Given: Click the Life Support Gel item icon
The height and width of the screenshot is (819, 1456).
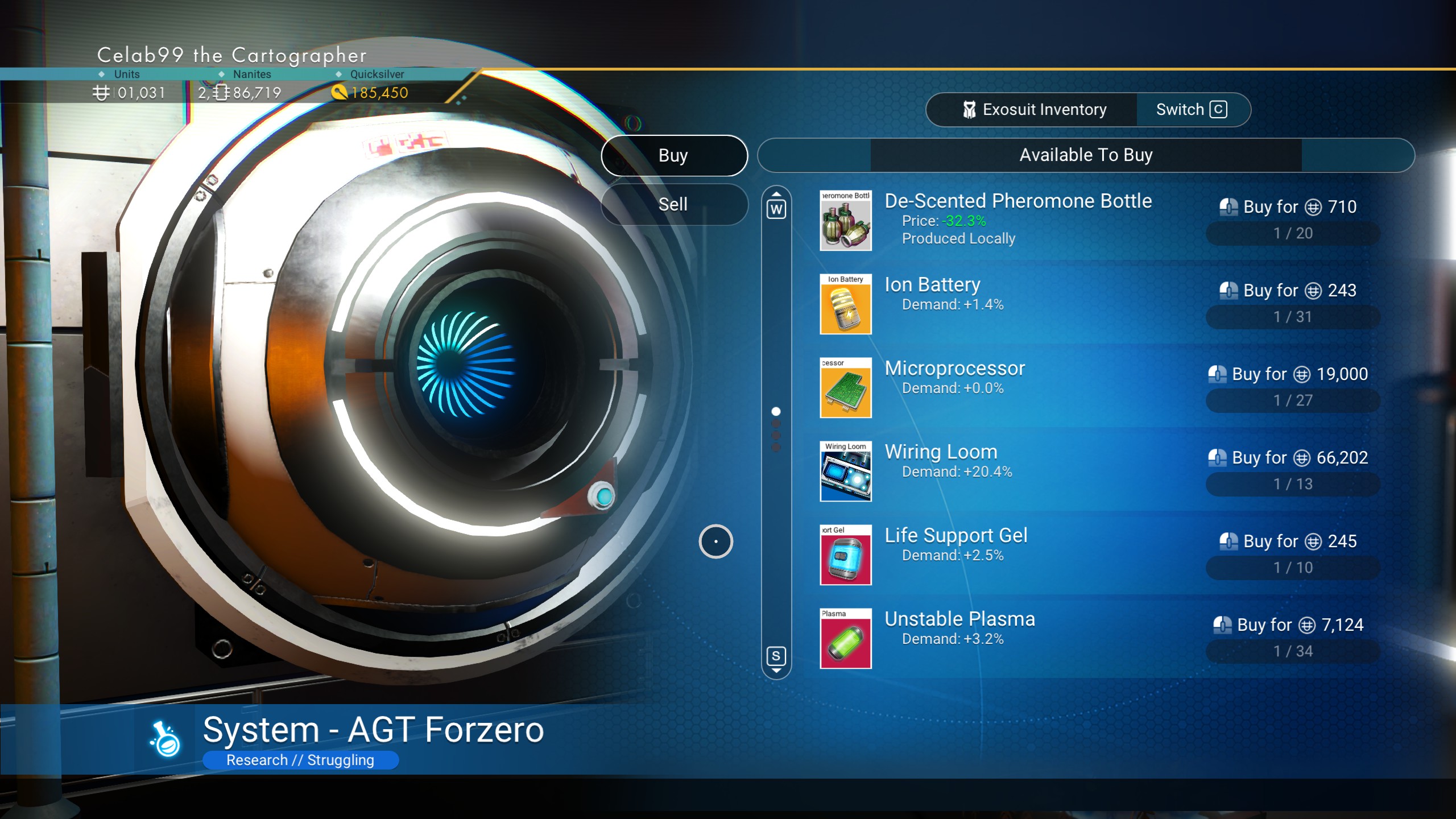Looking at the screenshot, I should (845, 555).
